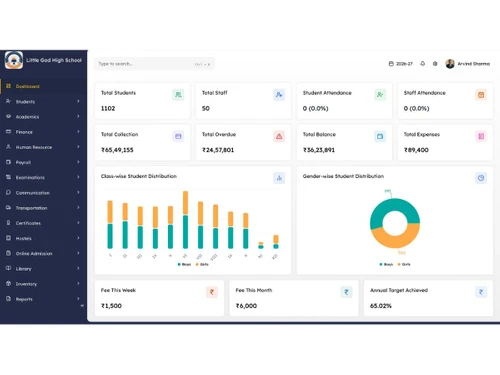
Task: Click the Certificates badge icon
Action: (x=8, y=223)
